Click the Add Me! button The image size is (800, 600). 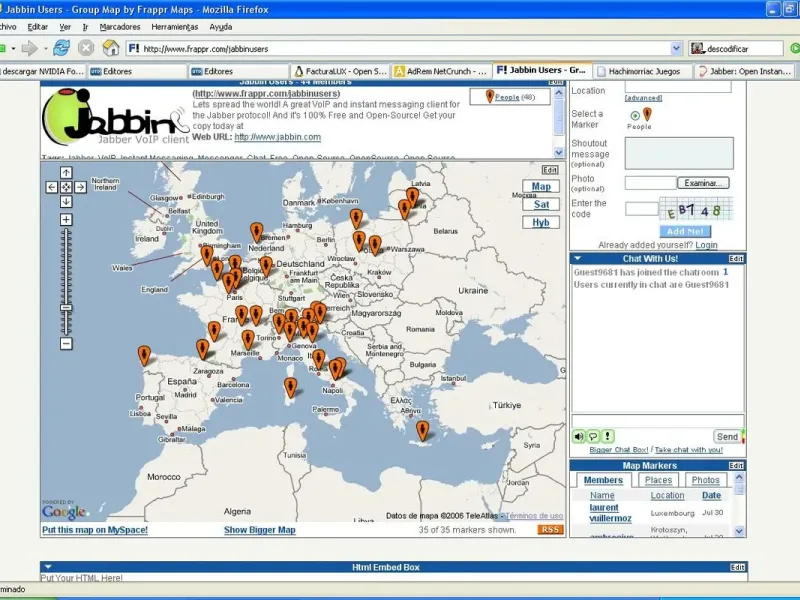684,231
